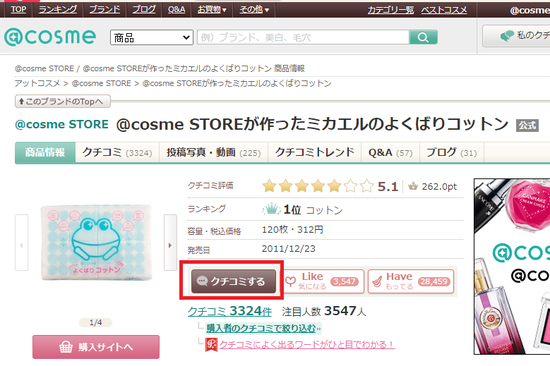Open the 商品 search category dropdown
The image size is (550, 366).
tap(152, 37)
